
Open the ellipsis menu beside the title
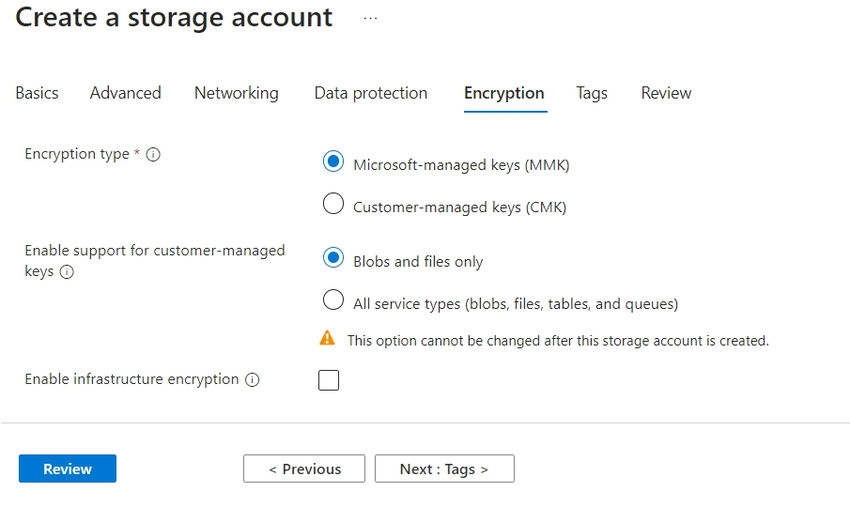(x=370, y=18)
